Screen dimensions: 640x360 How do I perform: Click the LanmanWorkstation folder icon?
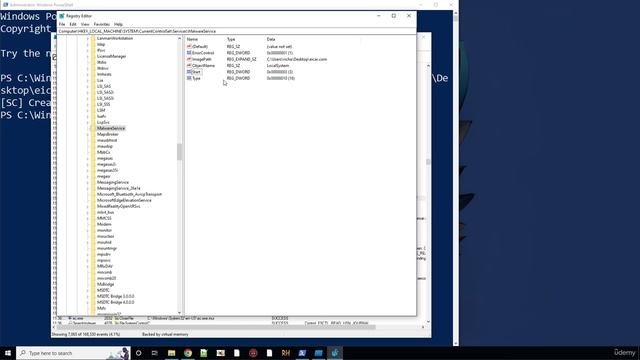click(93, 38)
